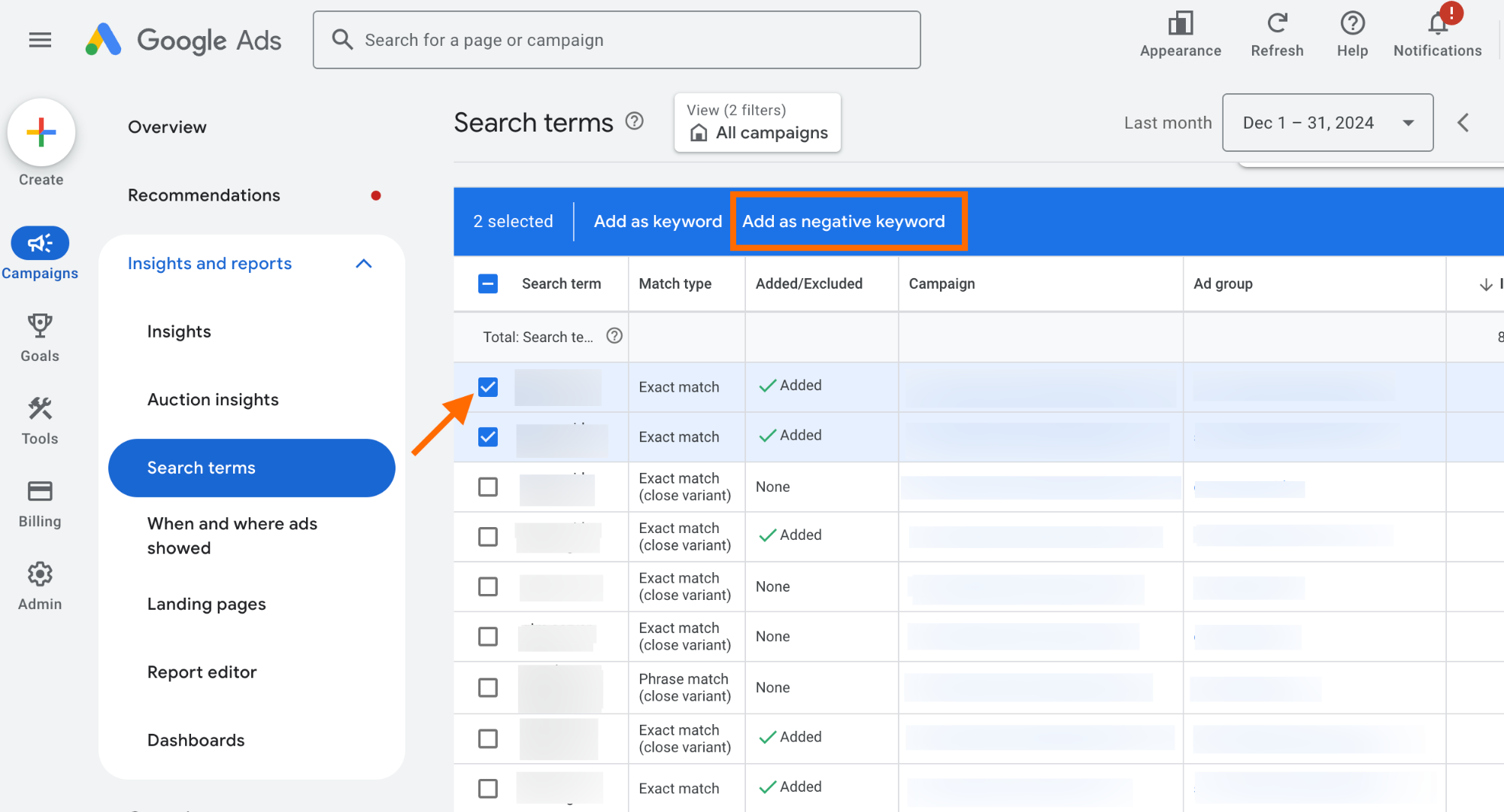Click the Create plus button
This screenshot has width=1504, height=812.
41,133
